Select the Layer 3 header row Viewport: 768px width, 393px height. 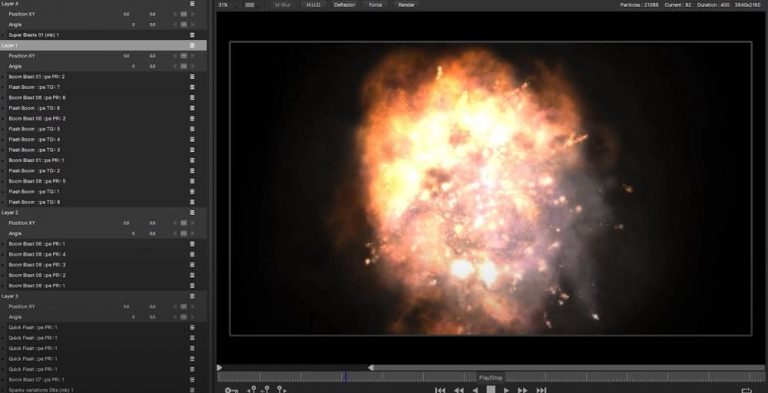(x=103, y=296)
